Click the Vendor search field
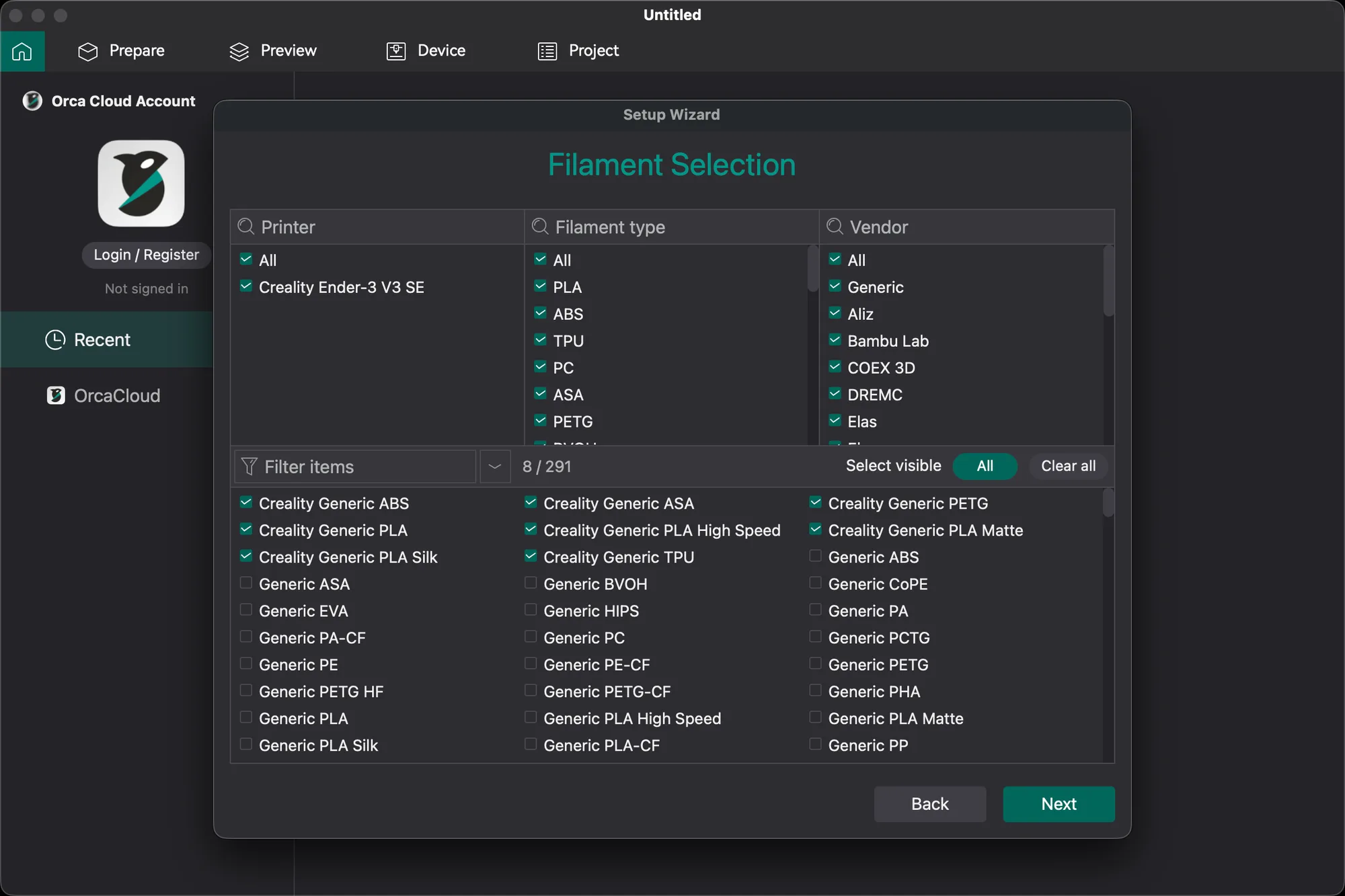1345x896 pixels. (x=966, y=227)
